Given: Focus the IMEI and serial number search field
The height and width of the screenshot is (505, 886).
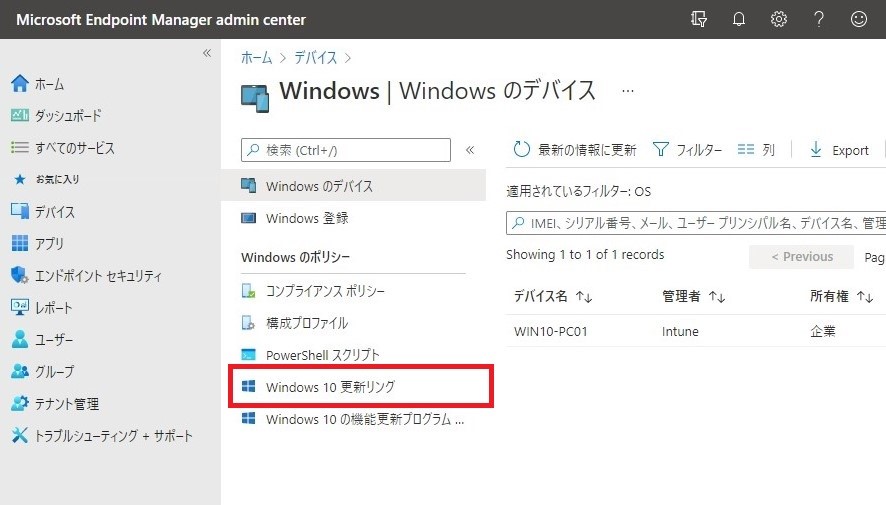Looking at the screenshot, I should click(x=696, y=223).
